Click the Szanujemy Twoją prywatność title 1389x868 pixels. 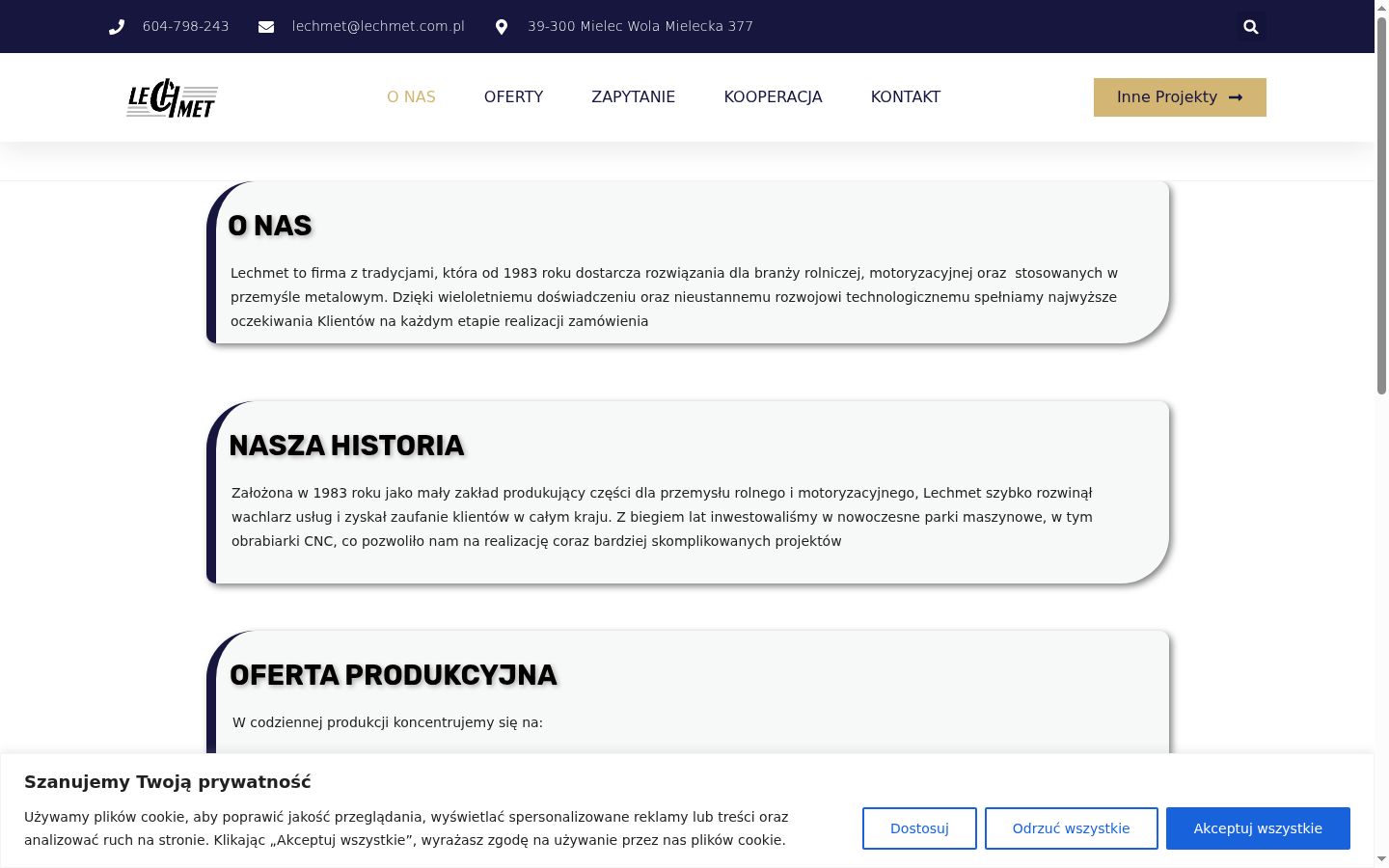[168, 782]
